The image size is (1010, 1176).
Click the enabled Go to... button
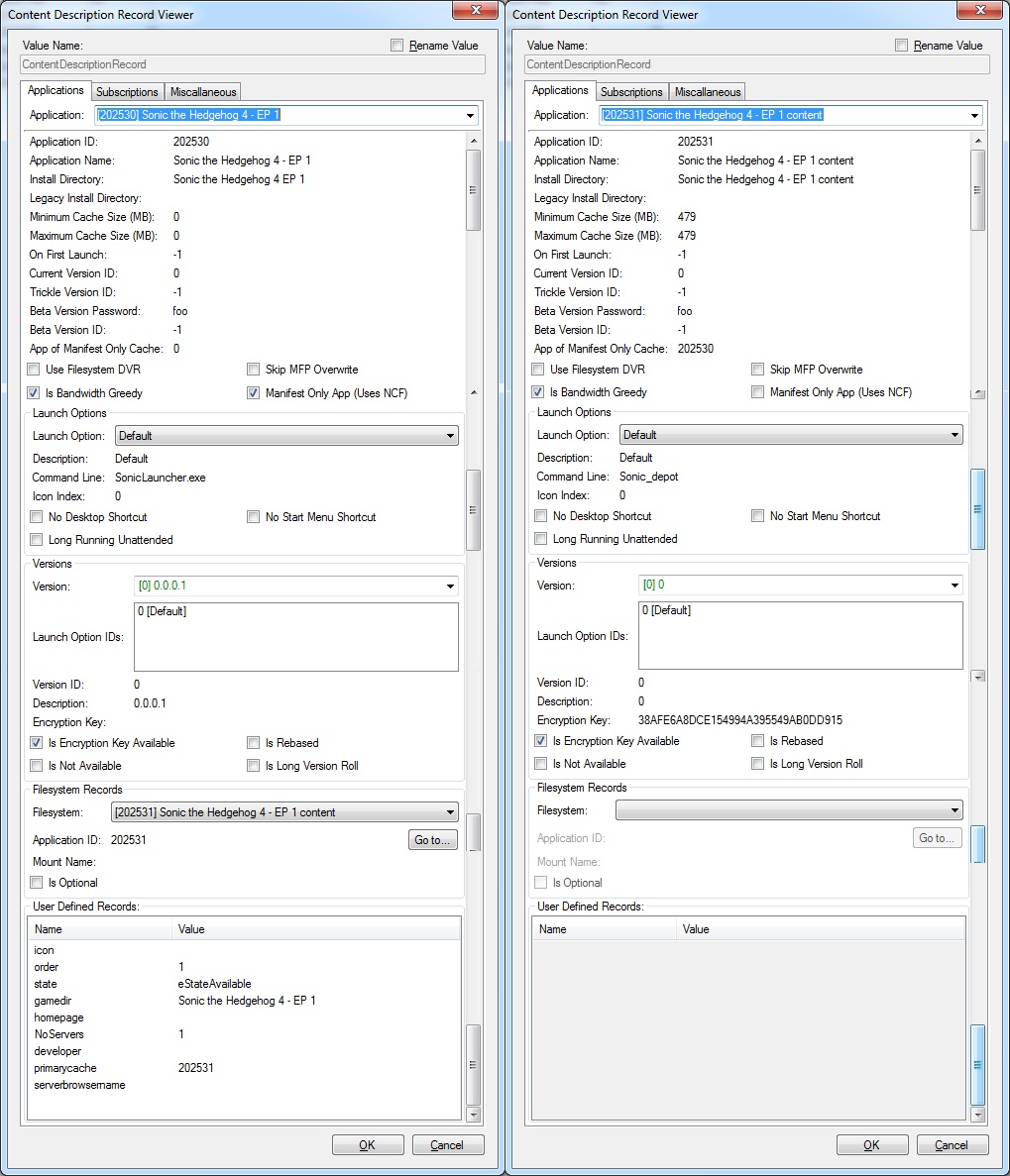432,840
